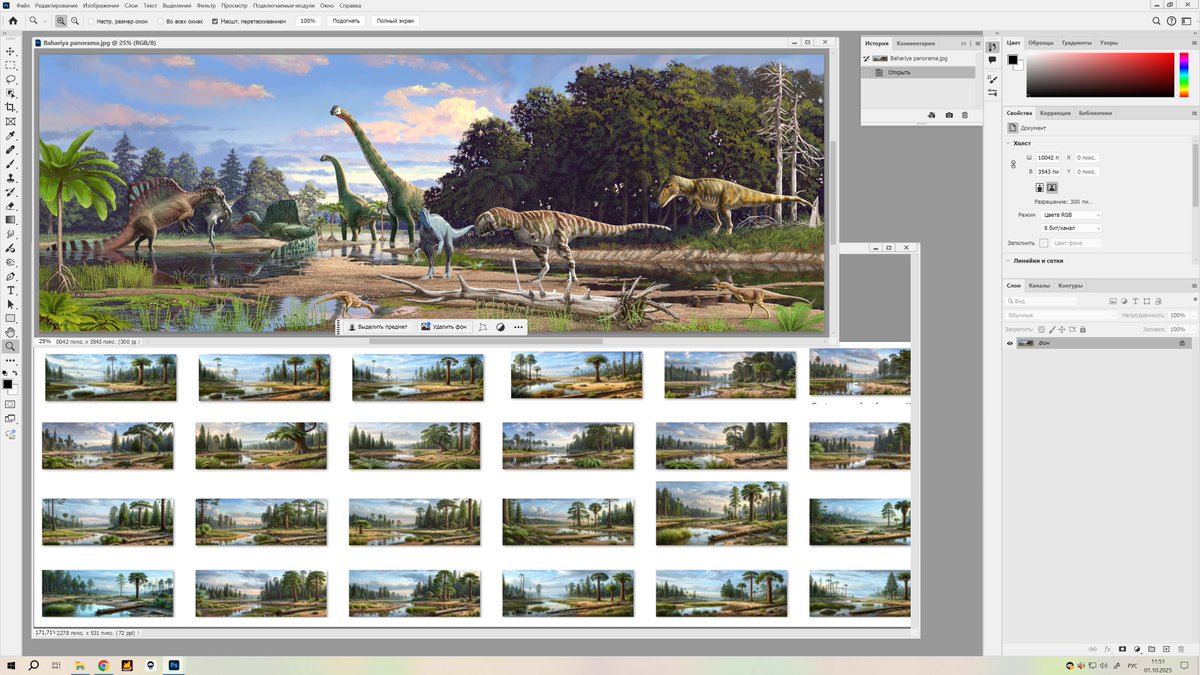The height and width of the screenshot is (675, 1200).
Task: Open the blend mode 'Обычные' dropdown
Action: pyautogui.click(x=1061, y=315)
